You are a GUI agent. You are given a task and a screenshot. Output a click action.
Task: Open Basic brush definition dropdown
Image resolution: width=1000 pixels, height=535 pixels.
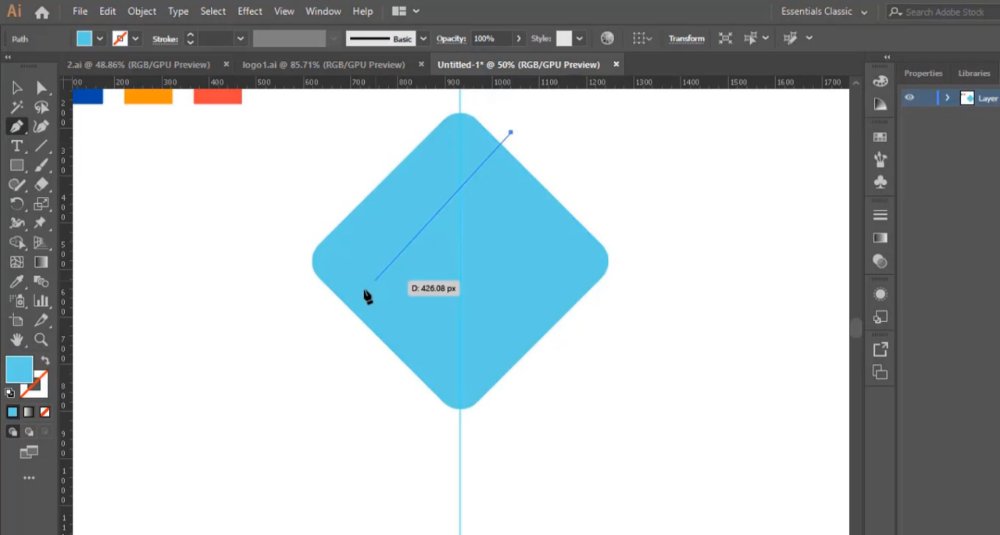(423, 39)
